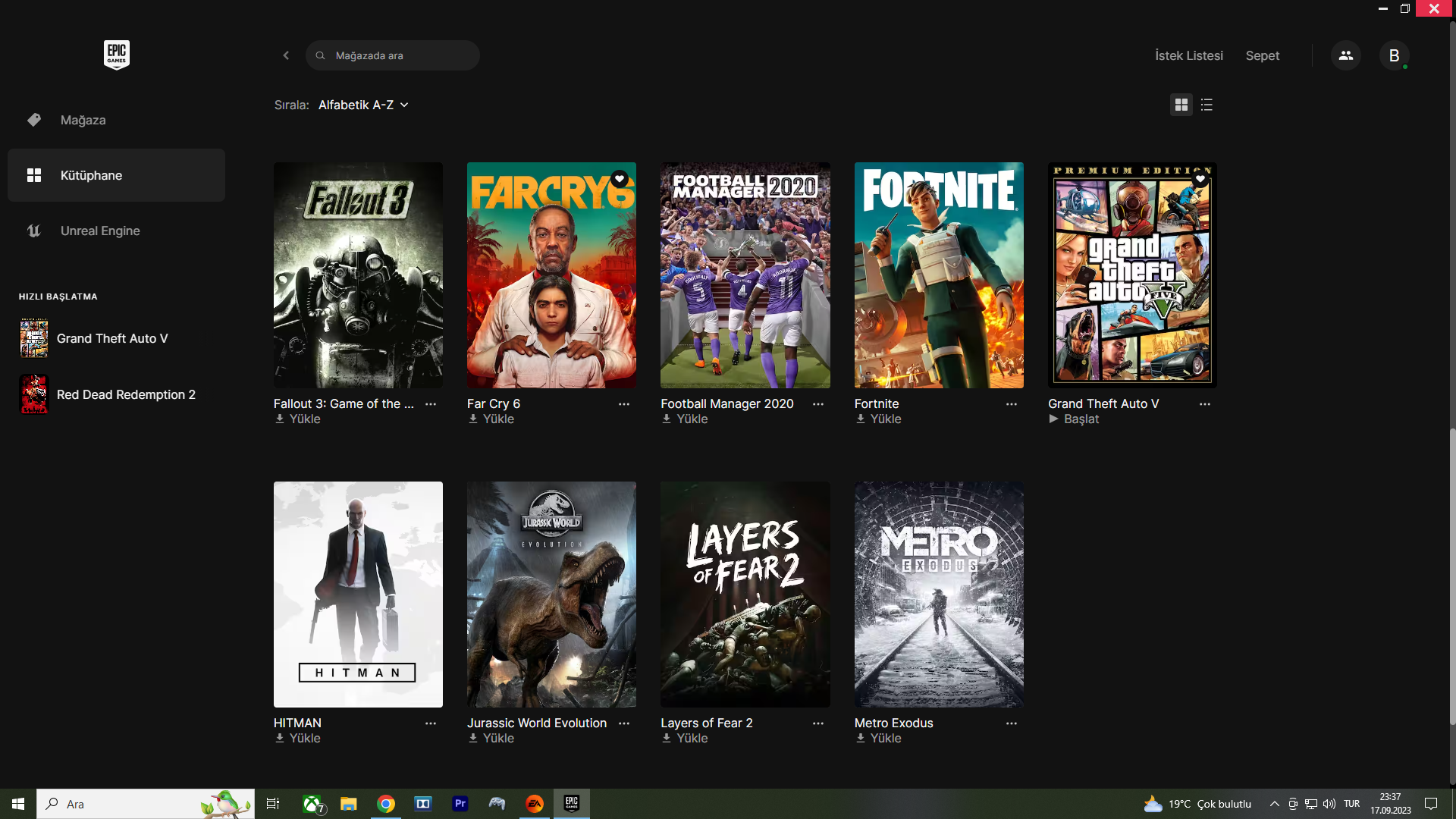Open more options for Jurassic World Evolution
Screen dimensions: 1456x819
pyautogui.click(x=624, y=723)
